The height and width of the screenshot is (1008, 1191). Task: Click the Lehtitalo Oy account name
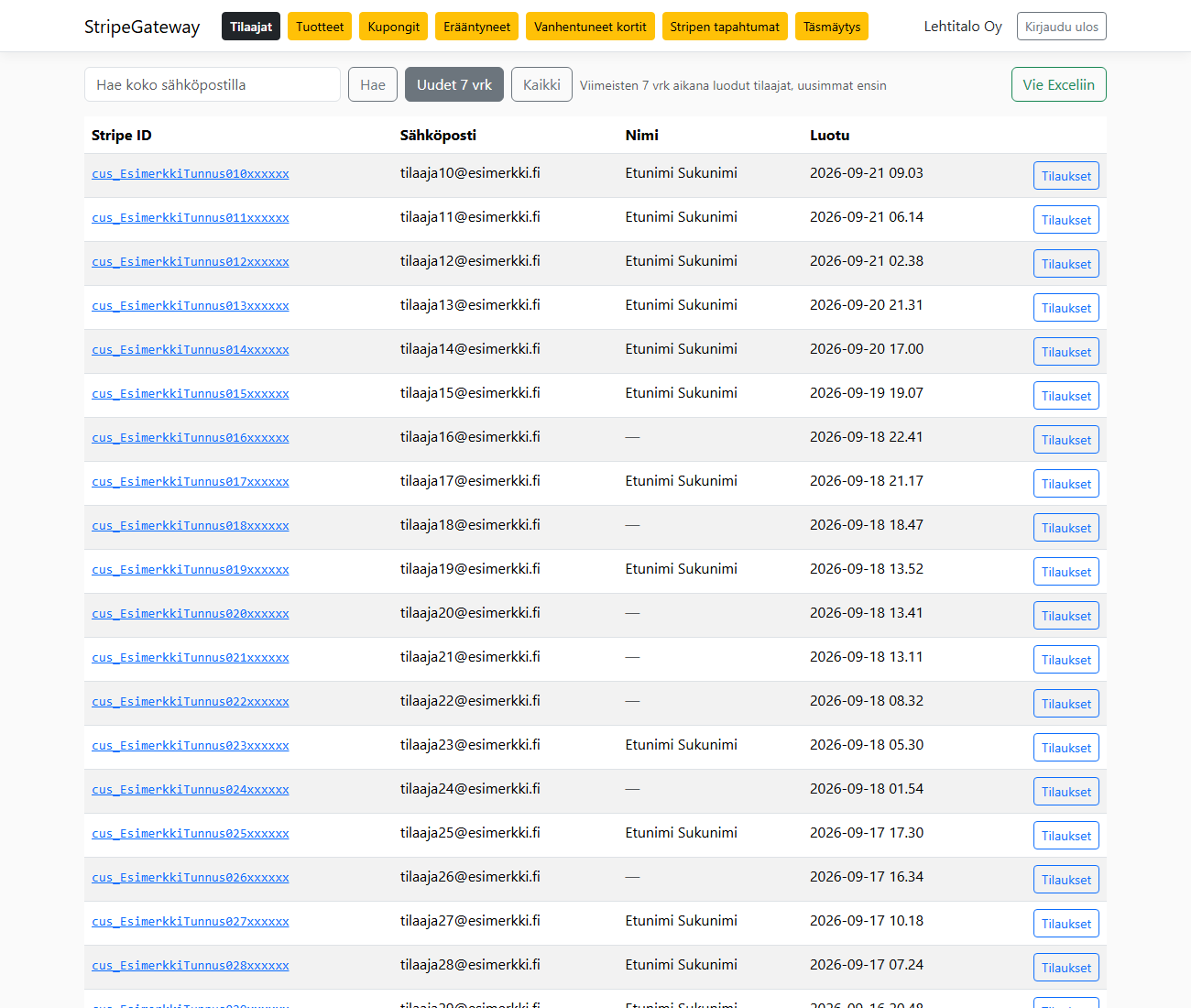(x=963, y=27)
